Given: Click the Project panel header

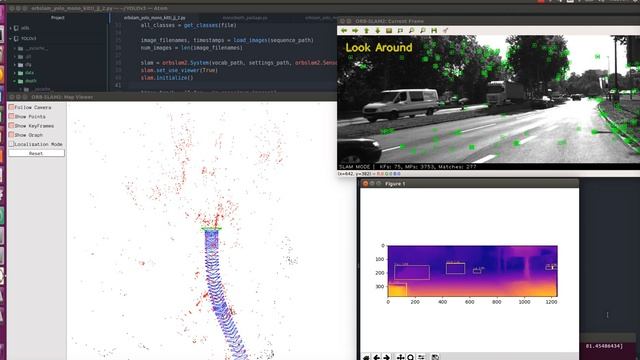Looking at the screenshot, I should (58, 18).
